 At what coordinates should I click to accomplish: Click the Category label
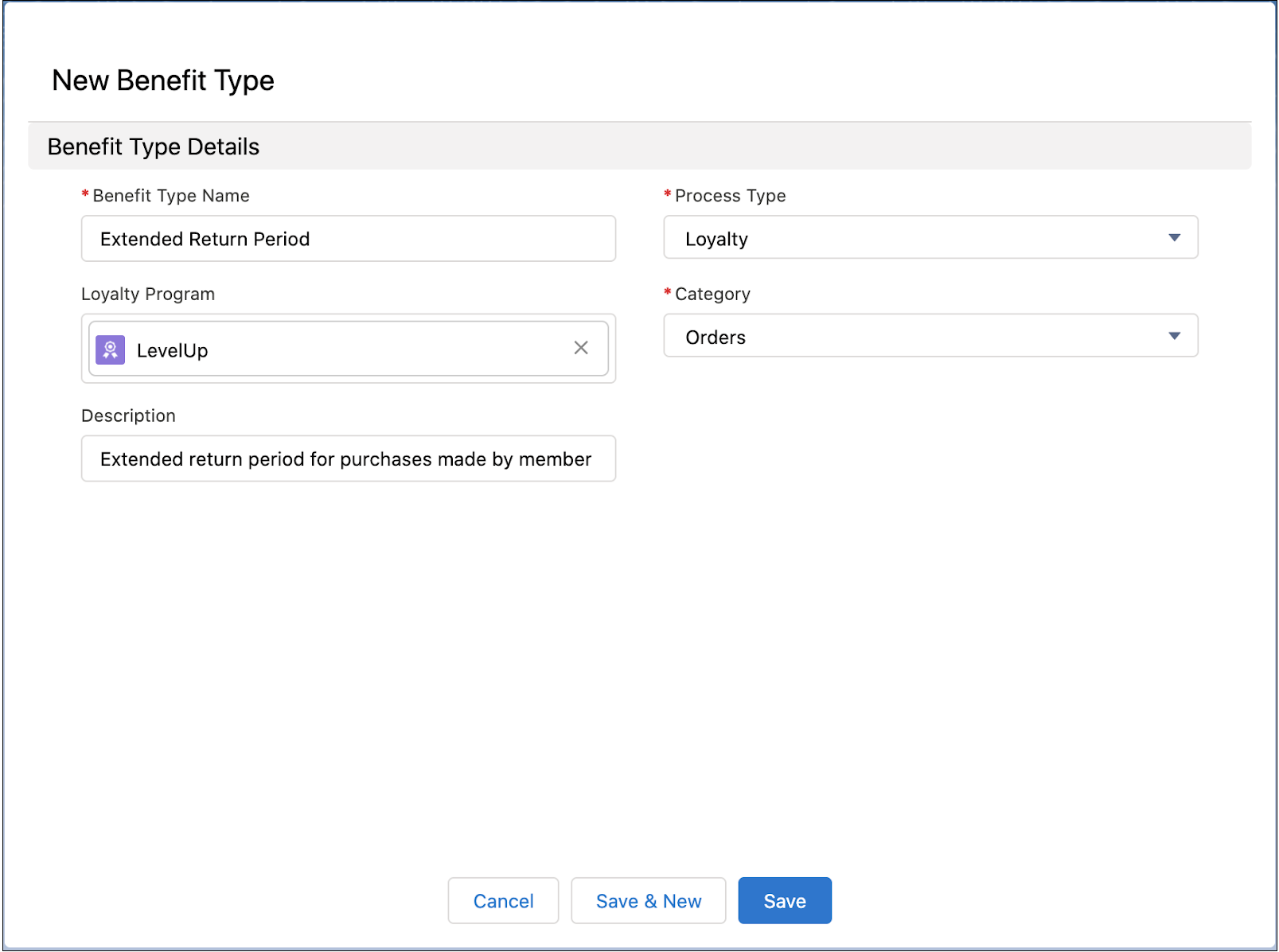(712, 295)
